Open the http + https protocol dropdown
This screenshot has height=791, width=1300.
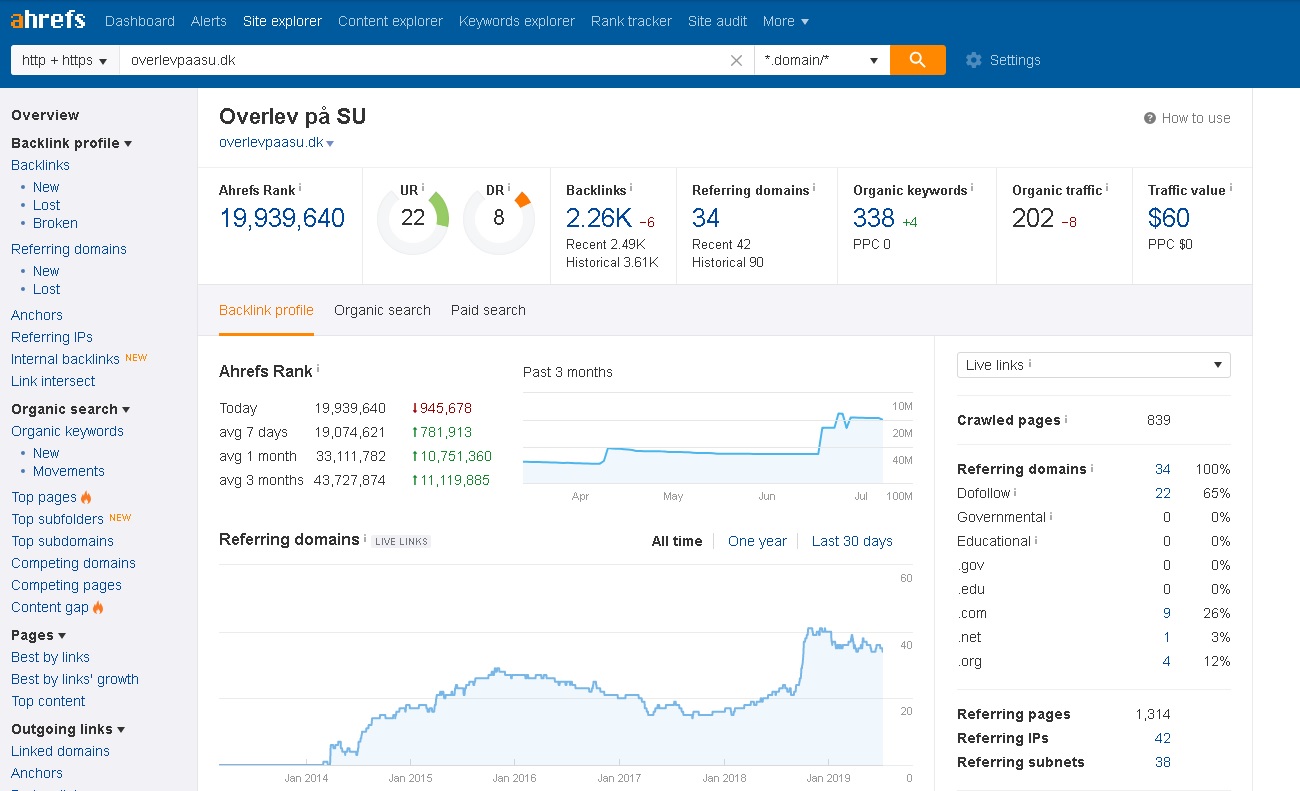pyautogui.click(x=64, y=60)
